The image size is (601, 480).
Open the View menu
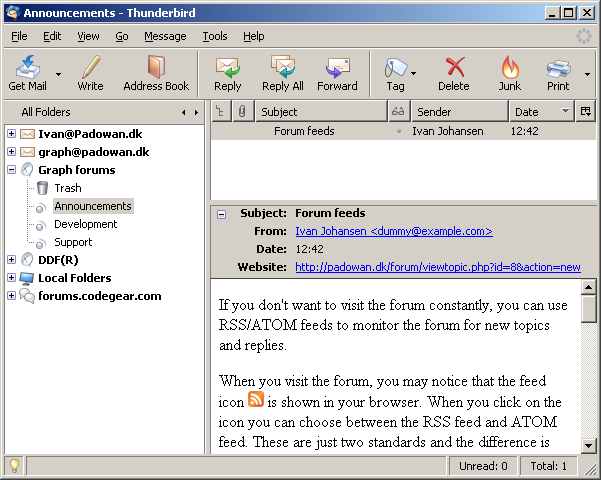click(x=88, y=36)
